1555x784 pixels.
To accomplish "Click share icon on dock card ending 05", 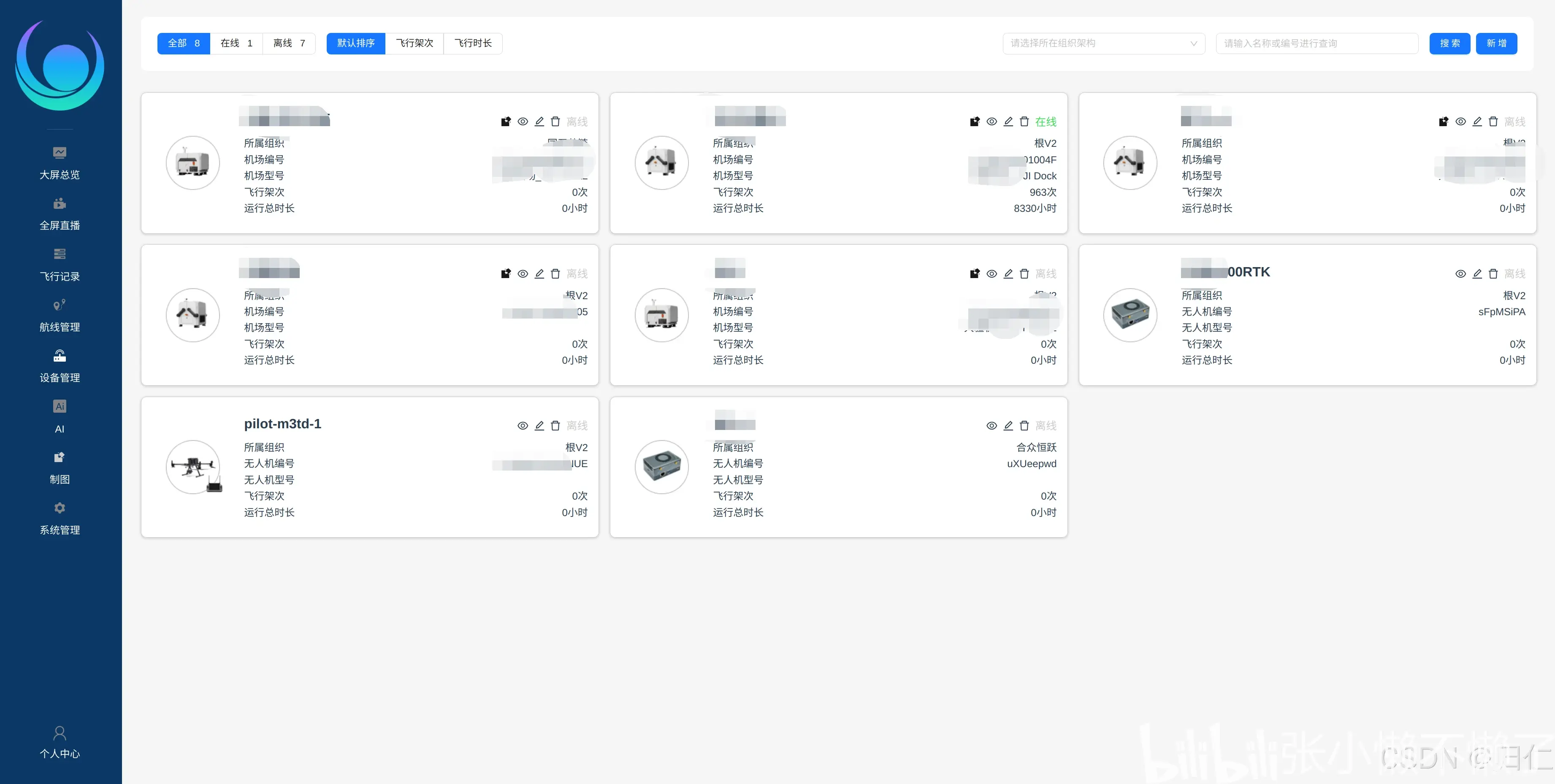I will pos(506,273).
